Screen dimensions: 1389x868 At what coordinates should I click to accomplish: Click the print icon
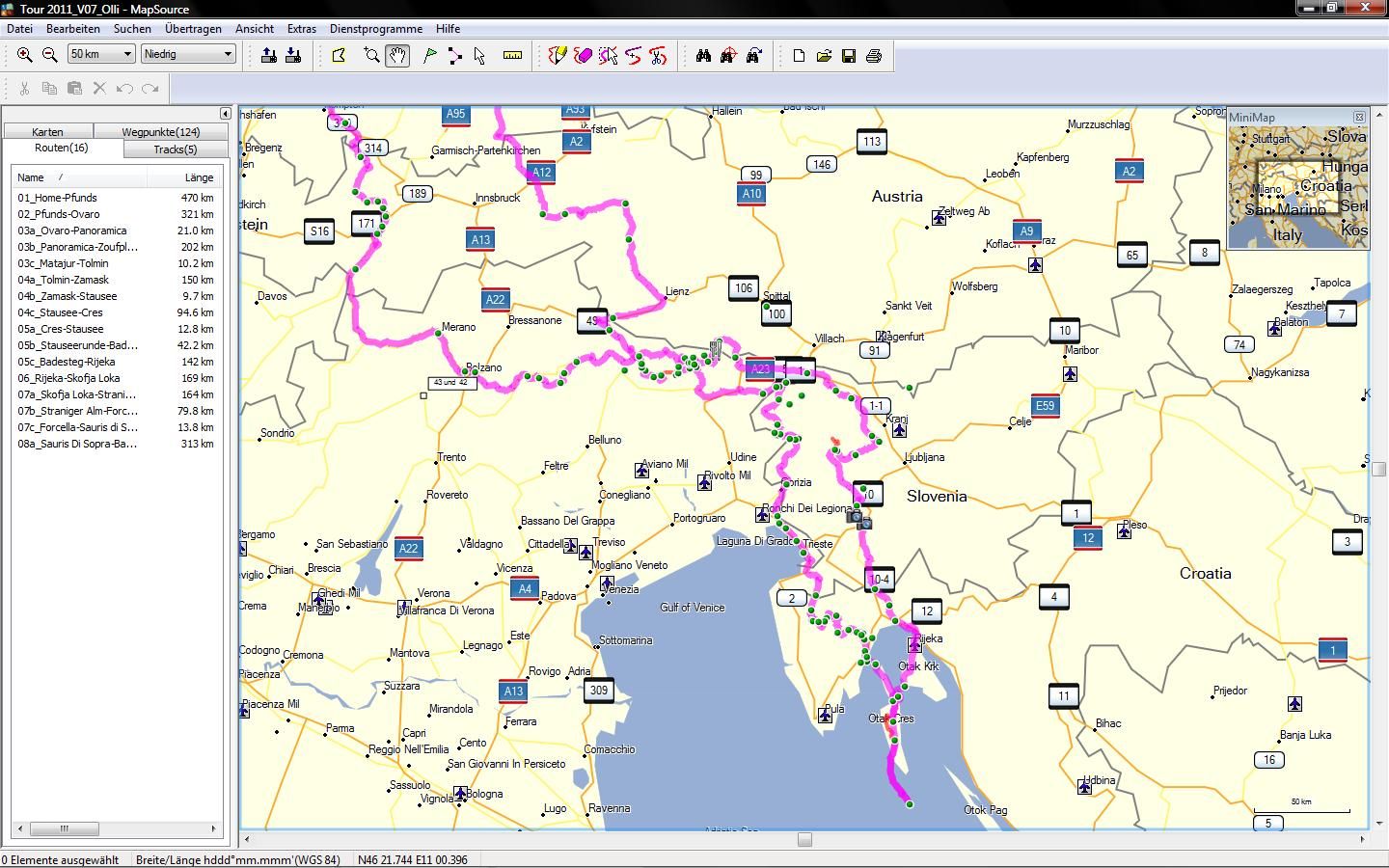tap(874, 56)
